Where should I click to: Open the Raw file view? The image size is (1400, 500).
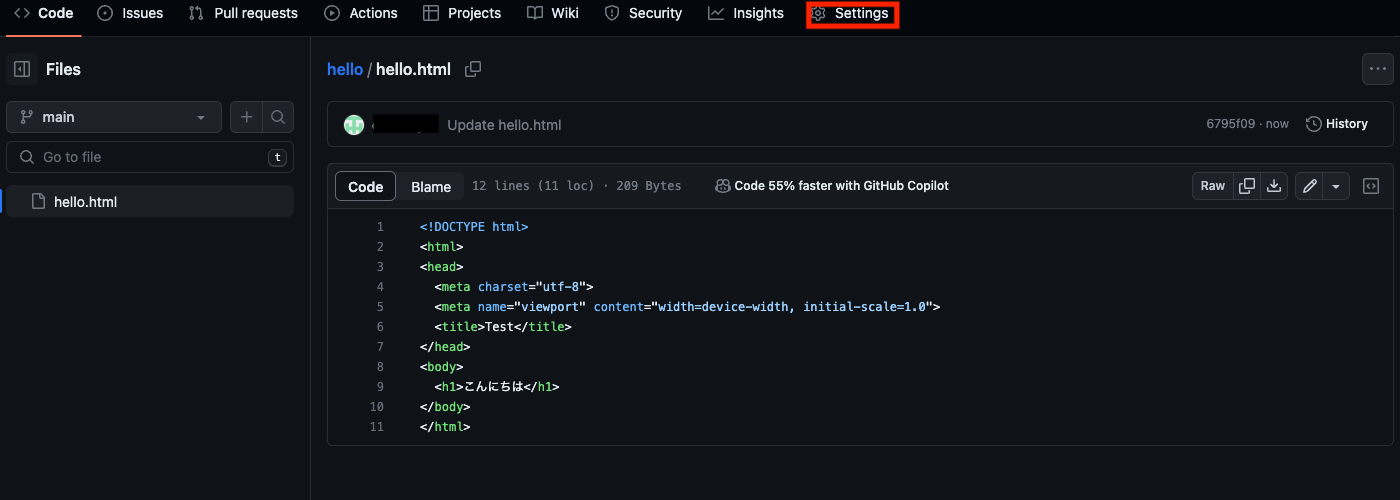click(1213, 186)
